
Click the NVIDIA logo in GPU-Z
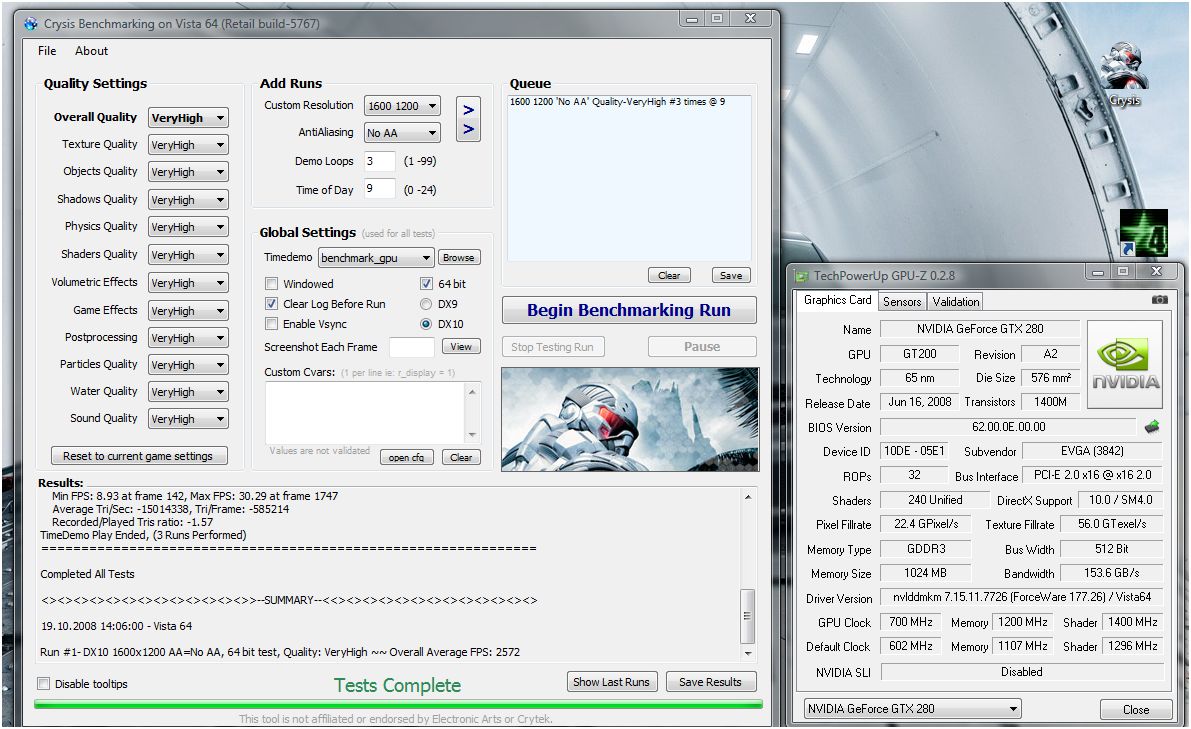1125,364
